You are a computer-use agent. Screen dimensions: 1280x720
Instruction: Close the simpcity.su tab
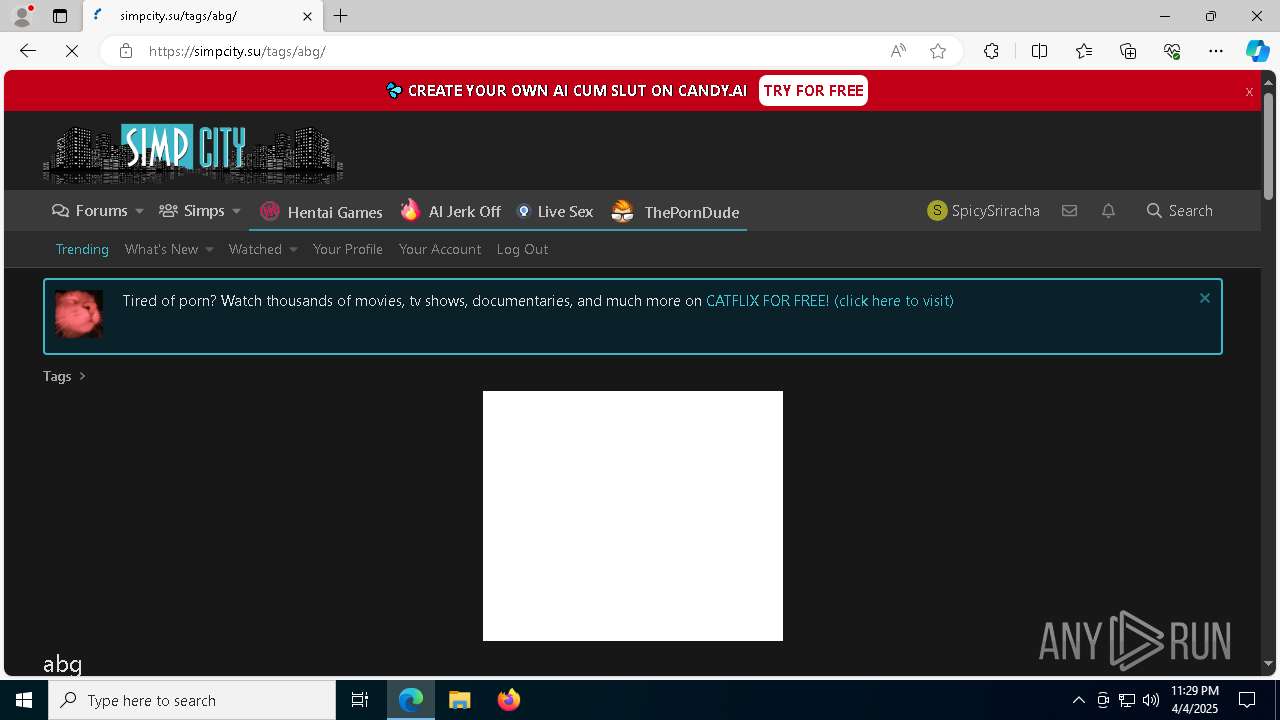tap(308, 16)
